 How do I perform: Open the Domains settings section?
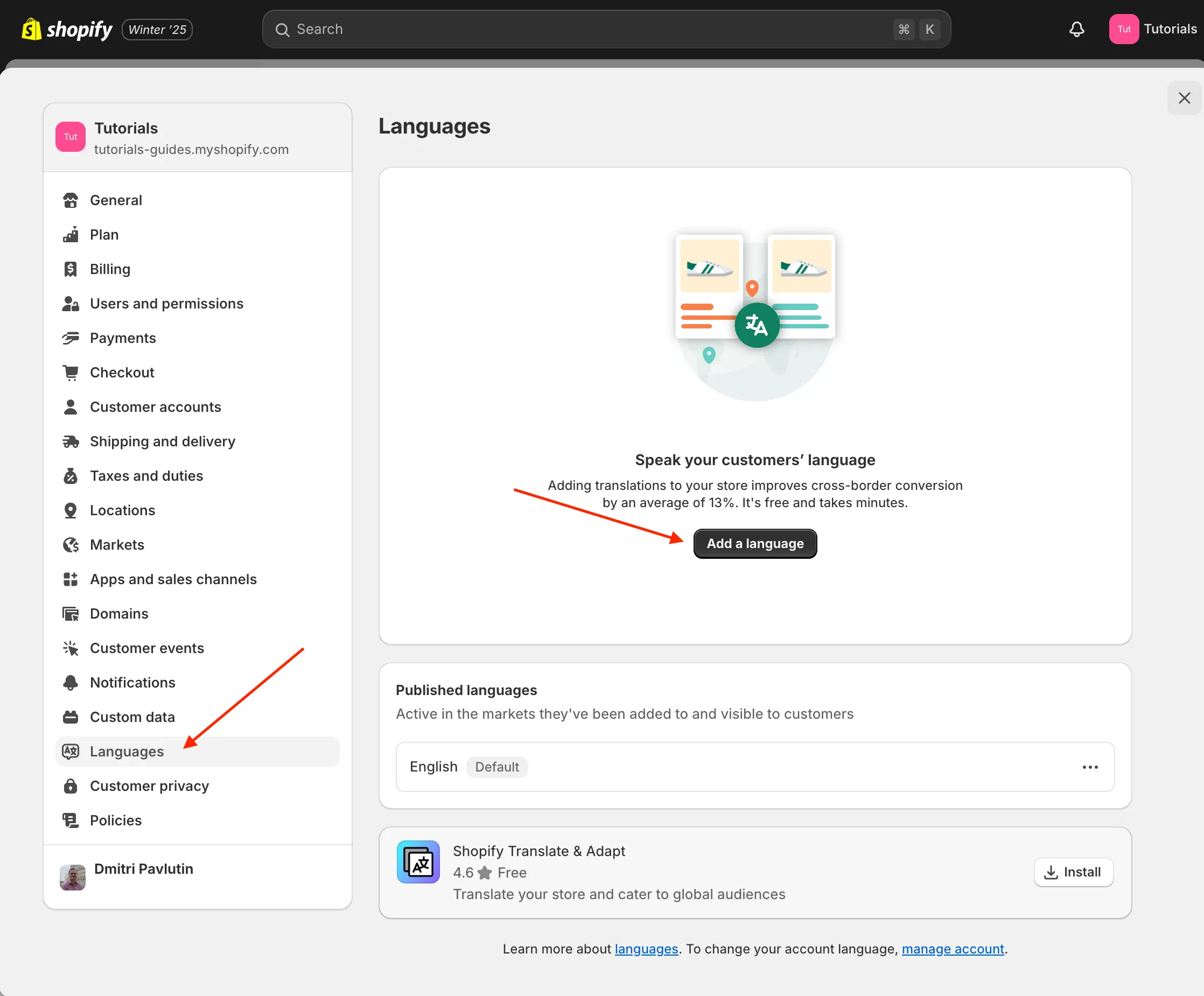118,614
